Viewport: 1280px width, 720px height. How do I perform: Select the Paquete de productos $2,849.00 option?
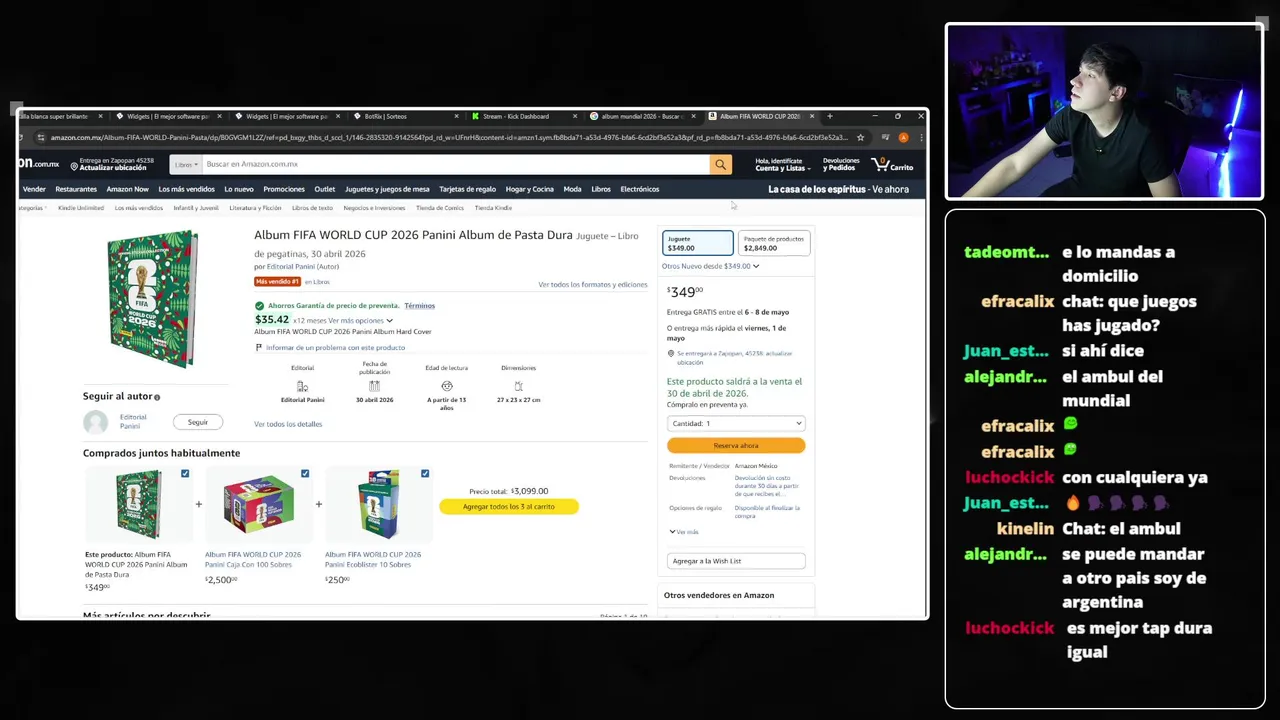point(774,243)
